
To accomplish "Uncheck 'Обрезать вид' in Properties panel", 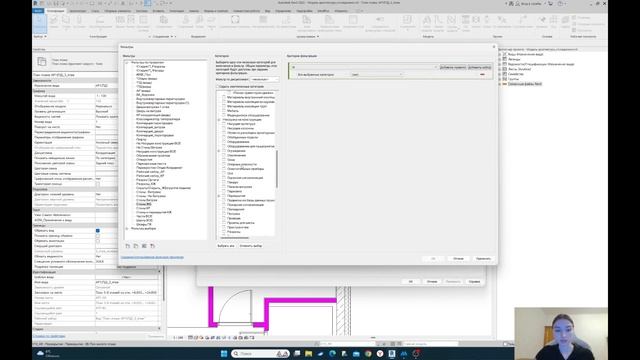I will click(98, 231).
